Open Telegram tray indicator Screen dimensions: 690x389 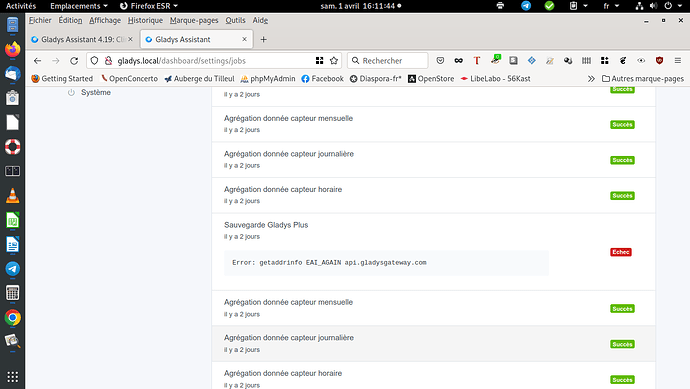pos(526,6)
